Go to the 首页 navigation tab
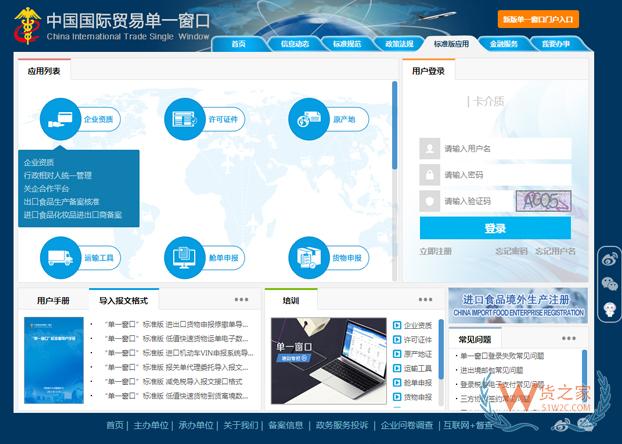 click(238, 44)
